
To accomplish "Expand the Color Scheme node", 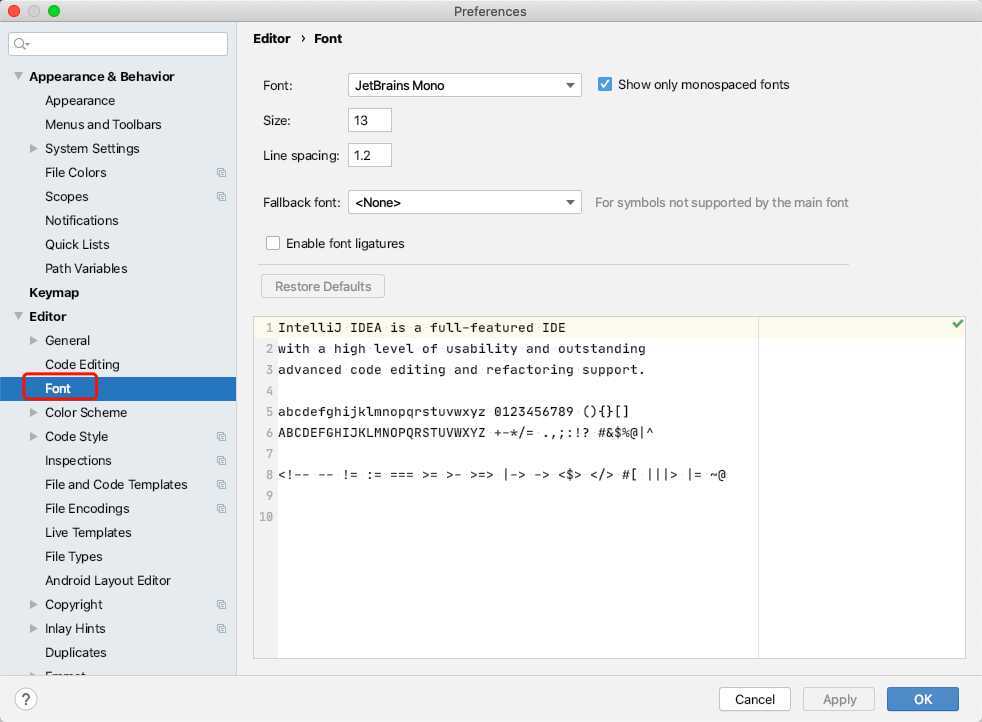I will pos(34,412).
